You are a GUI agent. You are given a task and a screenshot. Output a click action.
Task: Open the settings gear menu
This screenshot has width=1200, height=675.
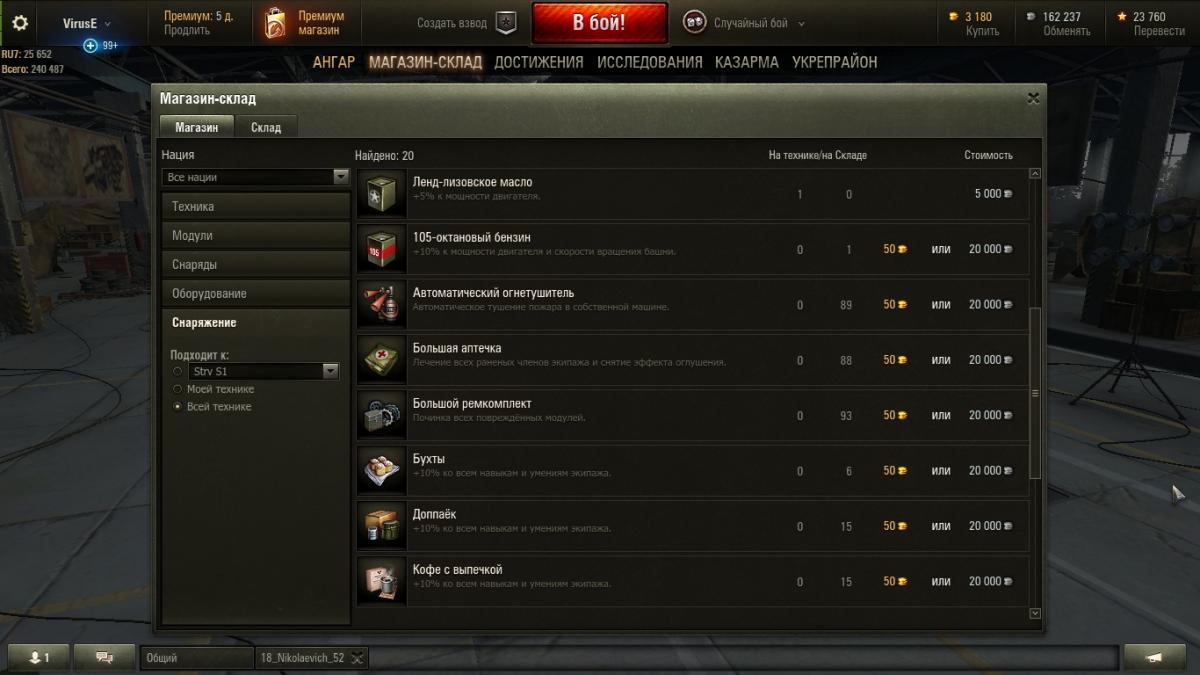pyautogui.click(x=20, y=23)
